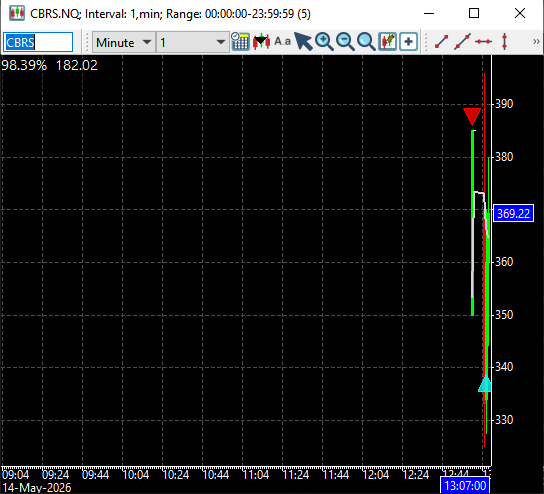Click the 09:04 time axis label
Screen dimensions: 544x494
click(x=16, y=475)
